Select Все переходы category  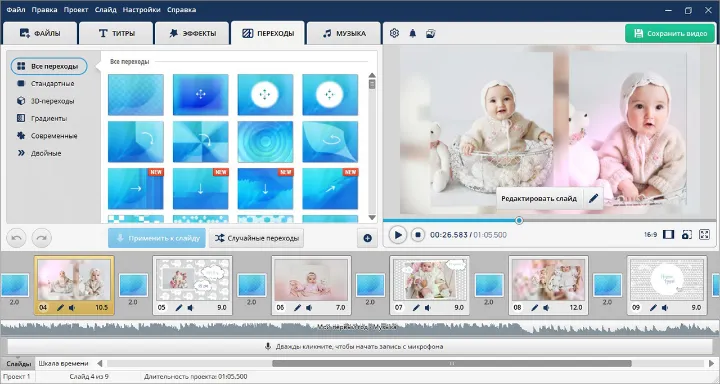[49, 66]
